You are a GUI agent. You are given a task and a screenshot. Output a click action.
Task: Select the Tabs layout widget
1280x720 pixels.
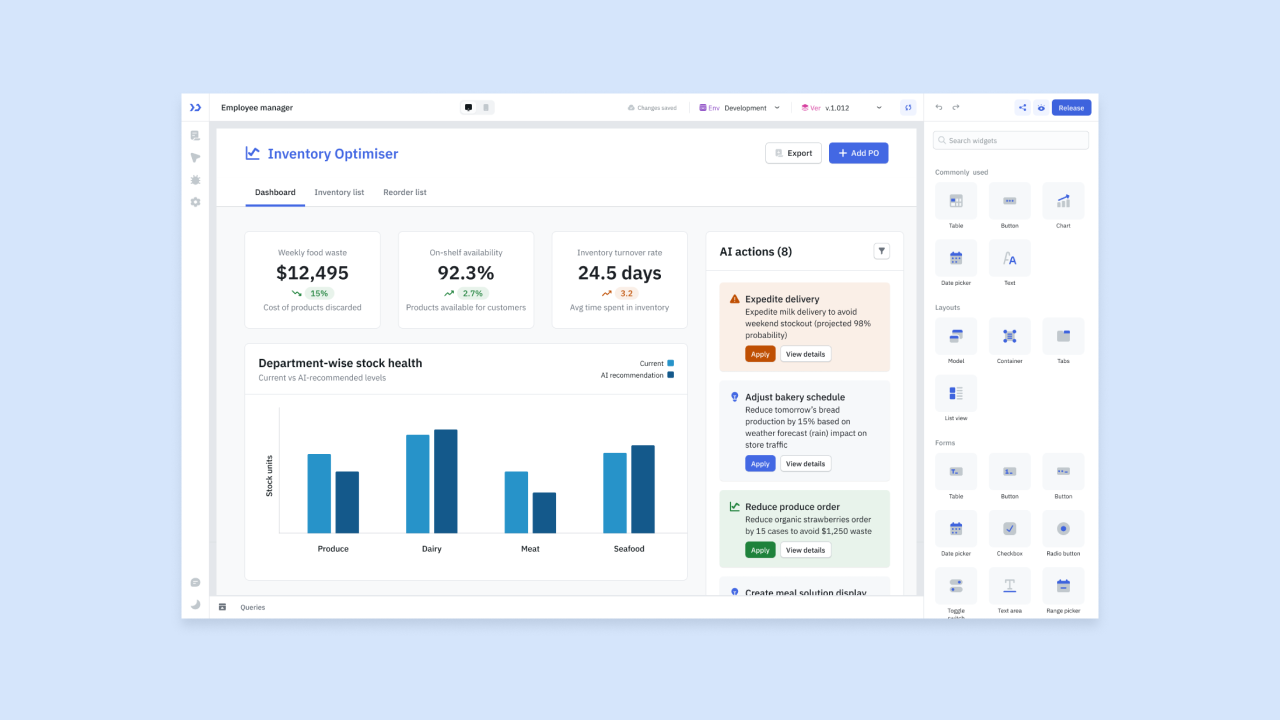tap(1063, 336)
